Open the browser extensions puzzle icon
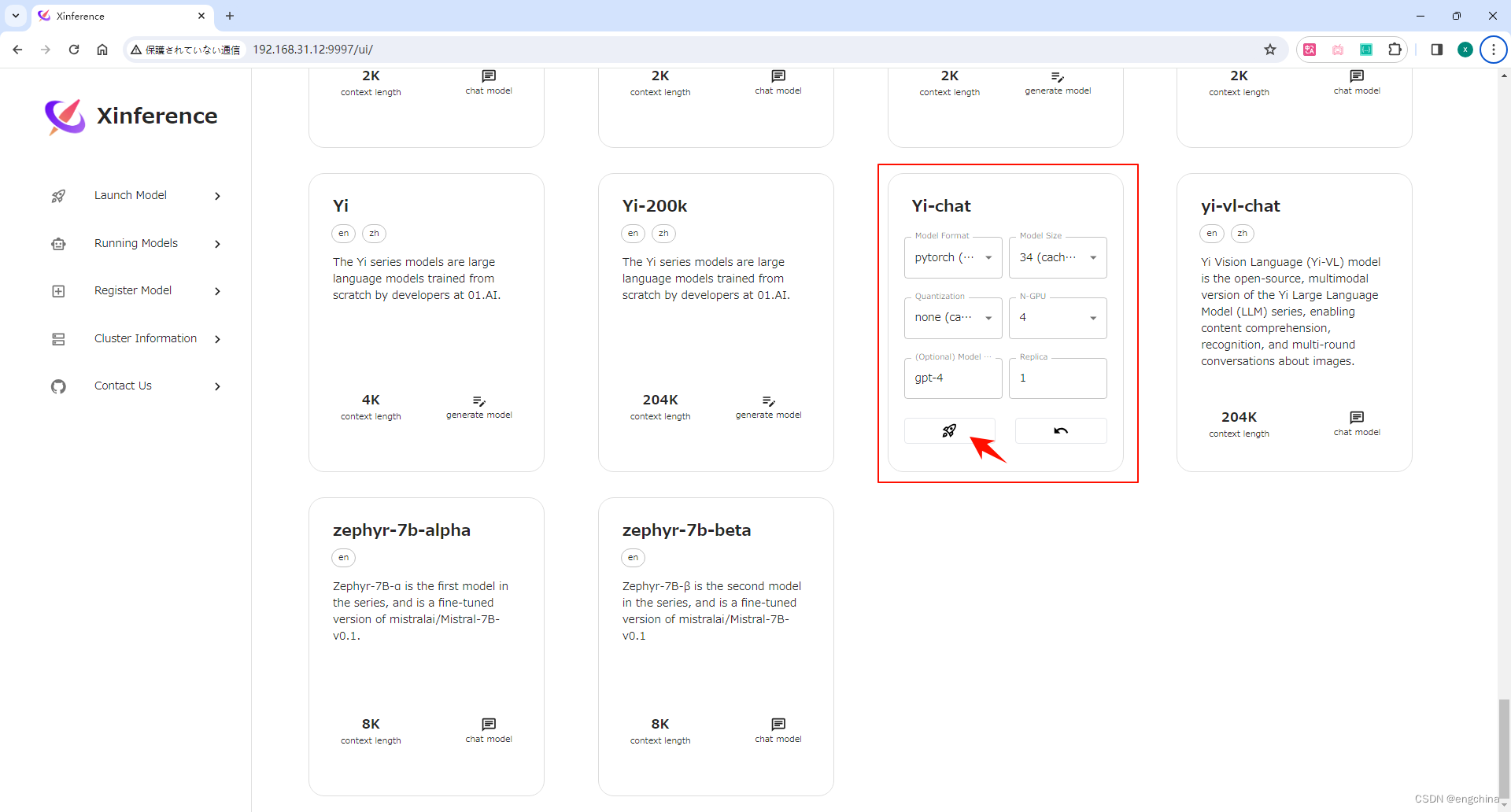Screen dimensions: 1511x812 click(x=1395, y=50)
